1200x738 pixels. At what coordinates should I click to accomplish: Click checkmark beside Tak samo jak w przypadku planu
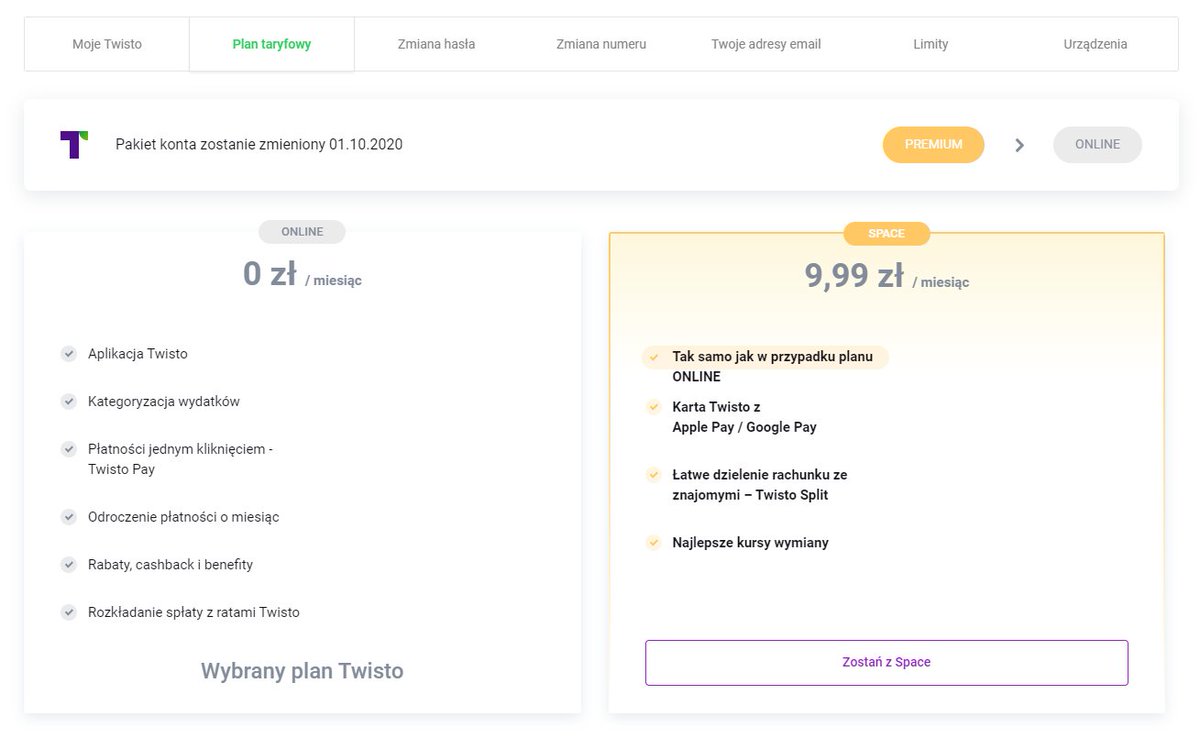click(653, 357)
